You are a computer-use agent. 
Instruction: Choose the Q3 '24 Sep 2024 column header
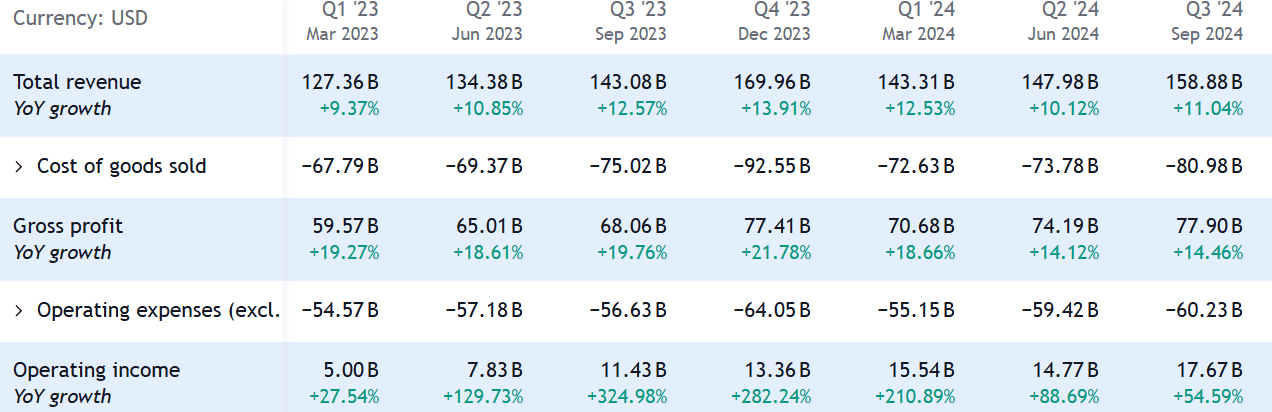pos(1207,22)
